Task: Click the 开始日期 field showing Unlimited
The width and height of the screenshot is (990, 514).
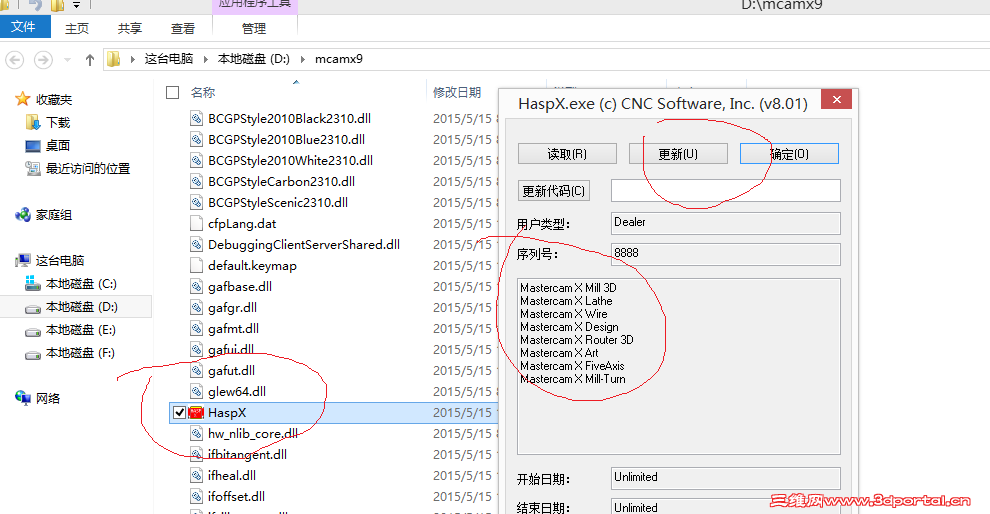Action: click(725, 478)
